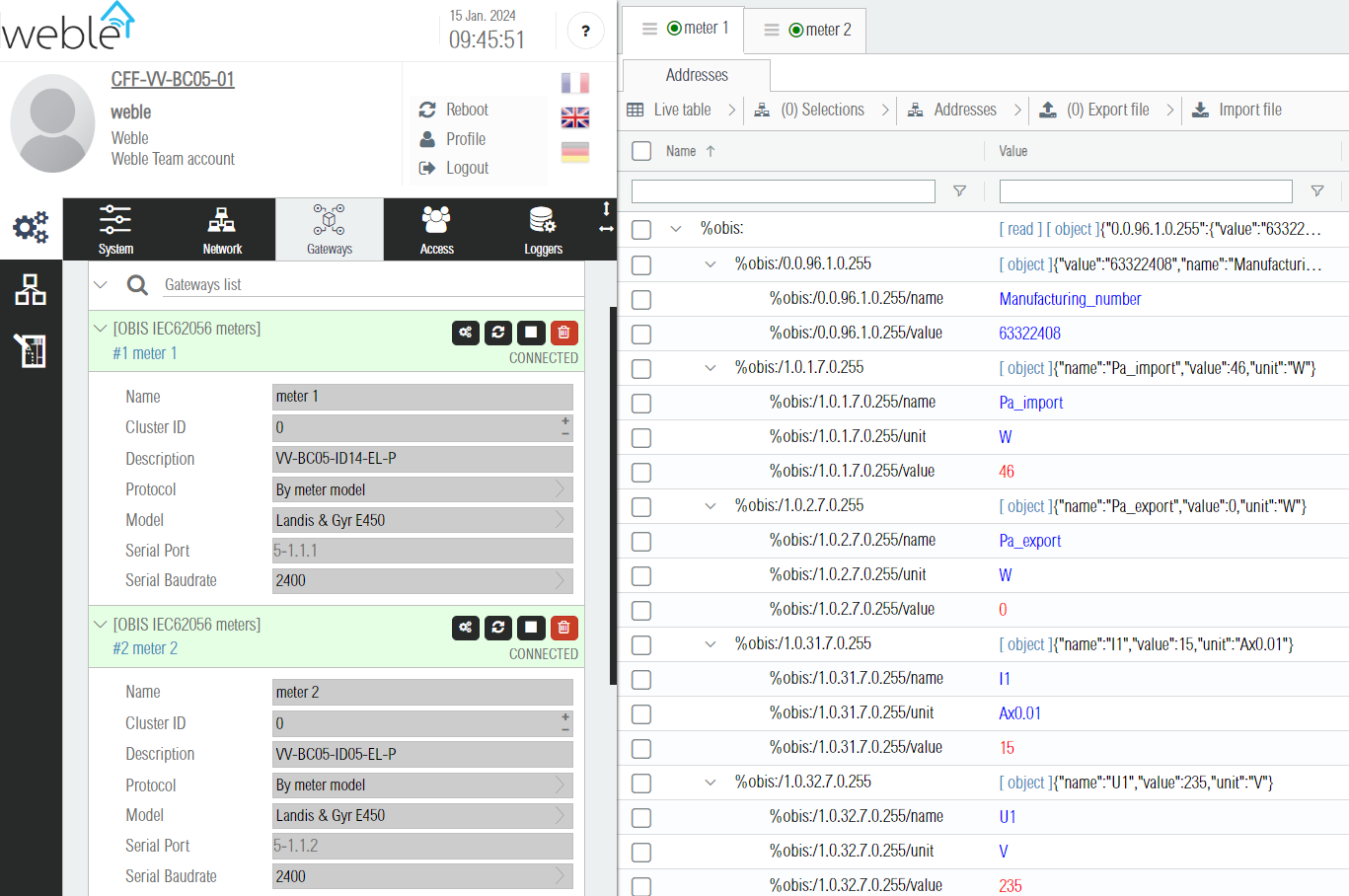This screenshot has height=896, width=1349.
Task: Select the UK flag language icon
Action: coord(575,117)
